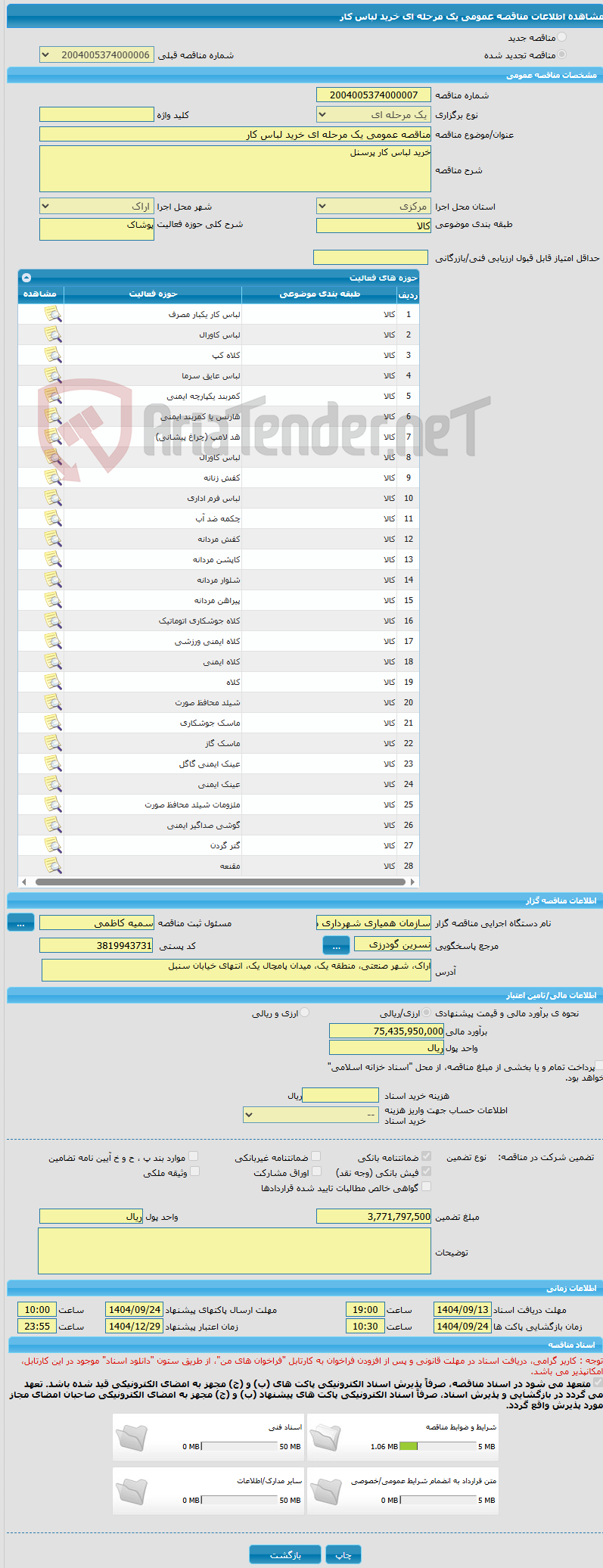The height and width of the screenshot is (1568, 603).
Task: View the کلاه کپ activity row
Action: (53, 355)
